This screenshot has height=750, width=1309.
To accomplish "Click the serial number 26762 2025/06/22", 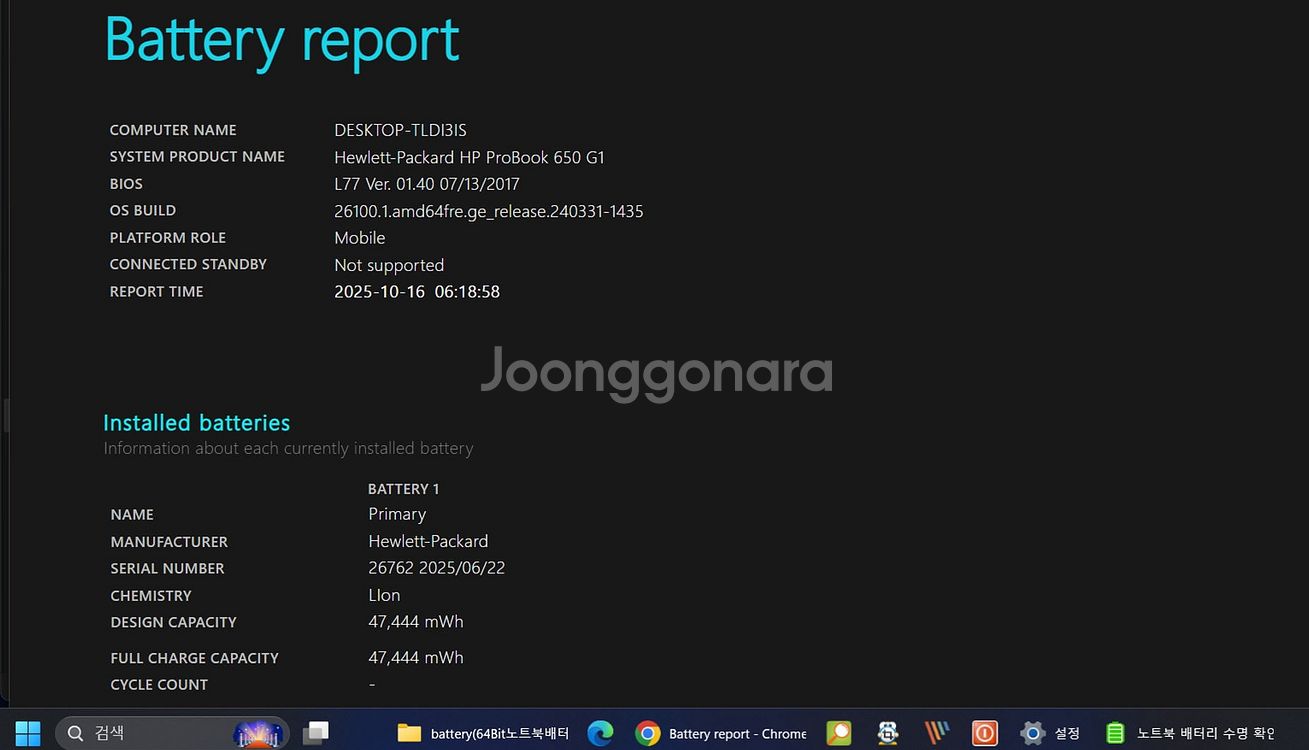I will point(436,568).
